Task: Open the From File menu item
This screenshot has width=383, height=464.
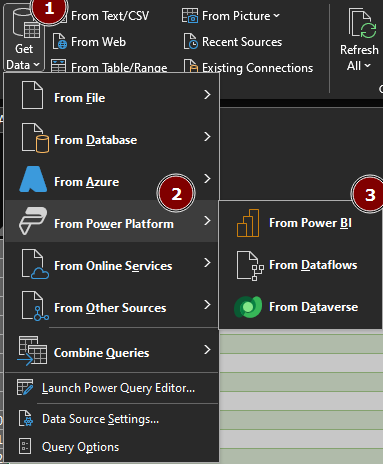Action: point(112,96)
